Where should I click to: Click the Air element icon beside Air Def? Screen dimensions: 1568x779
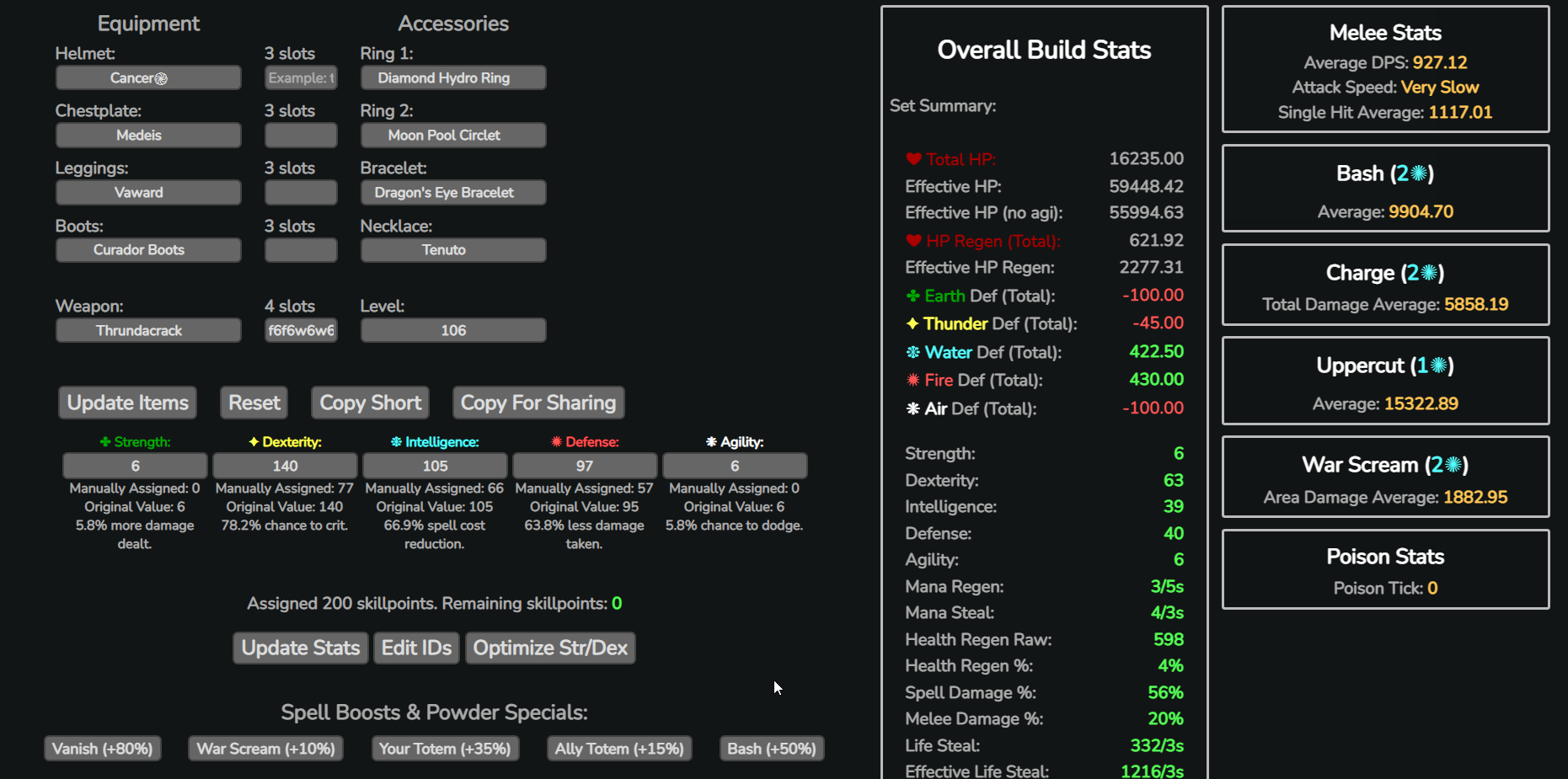[912, 408]
